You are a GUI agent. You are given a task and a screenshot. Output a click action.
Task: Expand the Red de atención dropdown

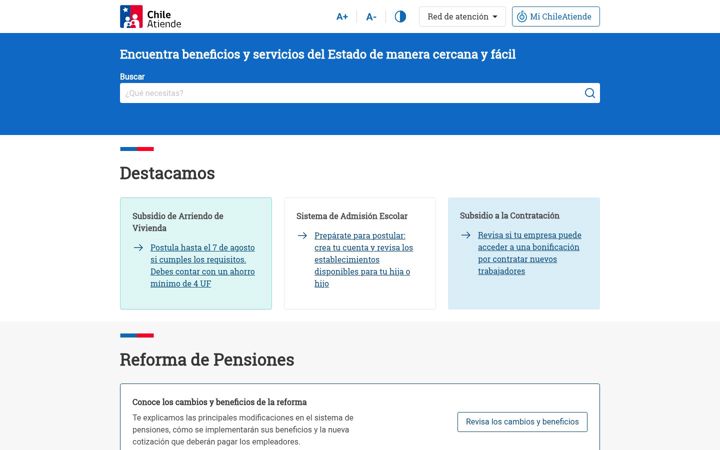(462, 17)
